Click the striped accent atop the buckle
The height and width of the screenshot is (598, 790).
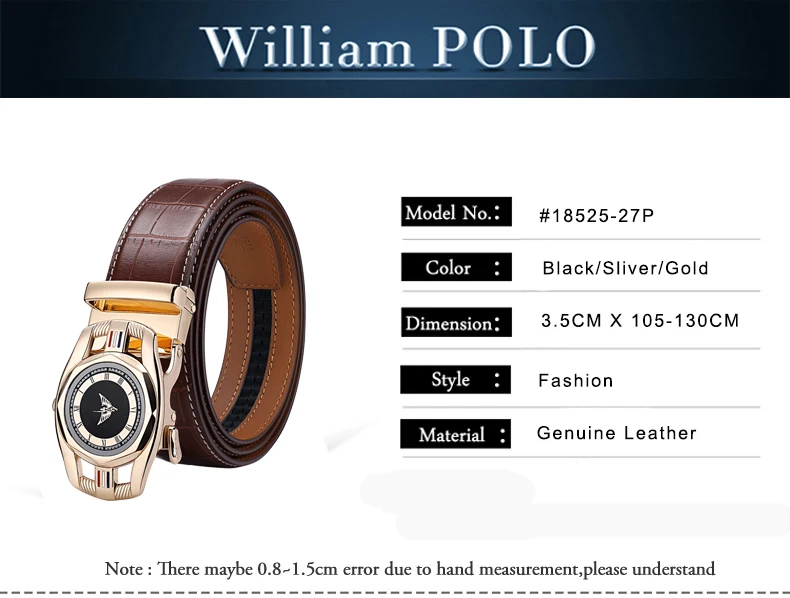116,340
